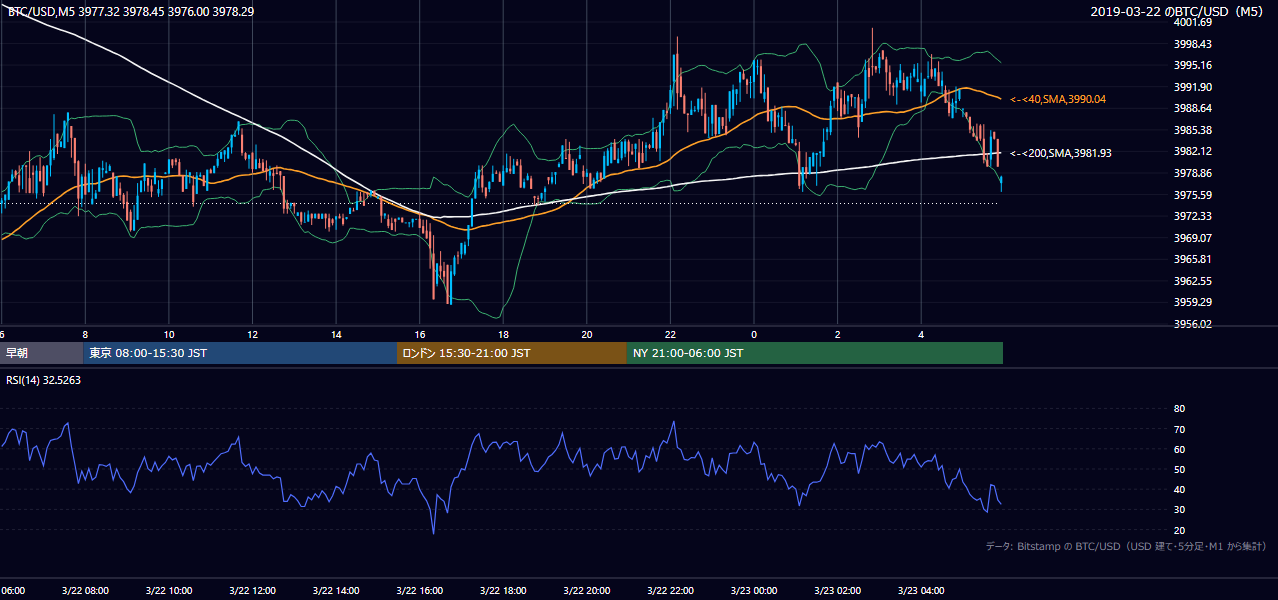Click hour tick 14 under the price chart

336,335
